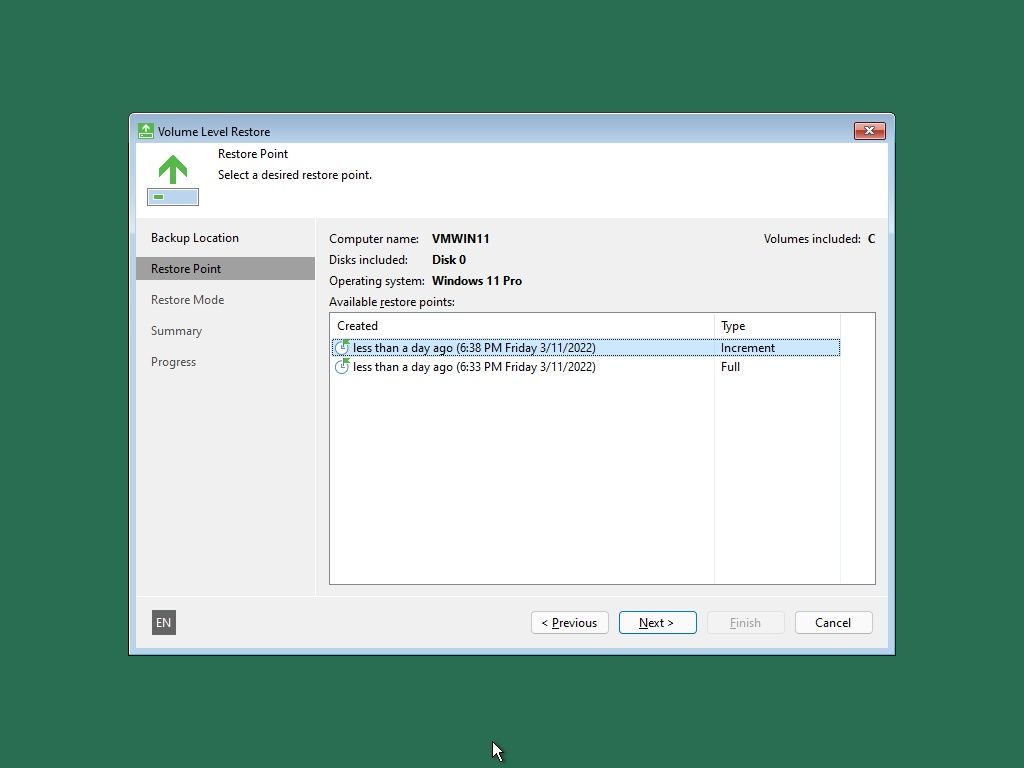
Task: Go back using the Previous button
Action: coord(569,622)
